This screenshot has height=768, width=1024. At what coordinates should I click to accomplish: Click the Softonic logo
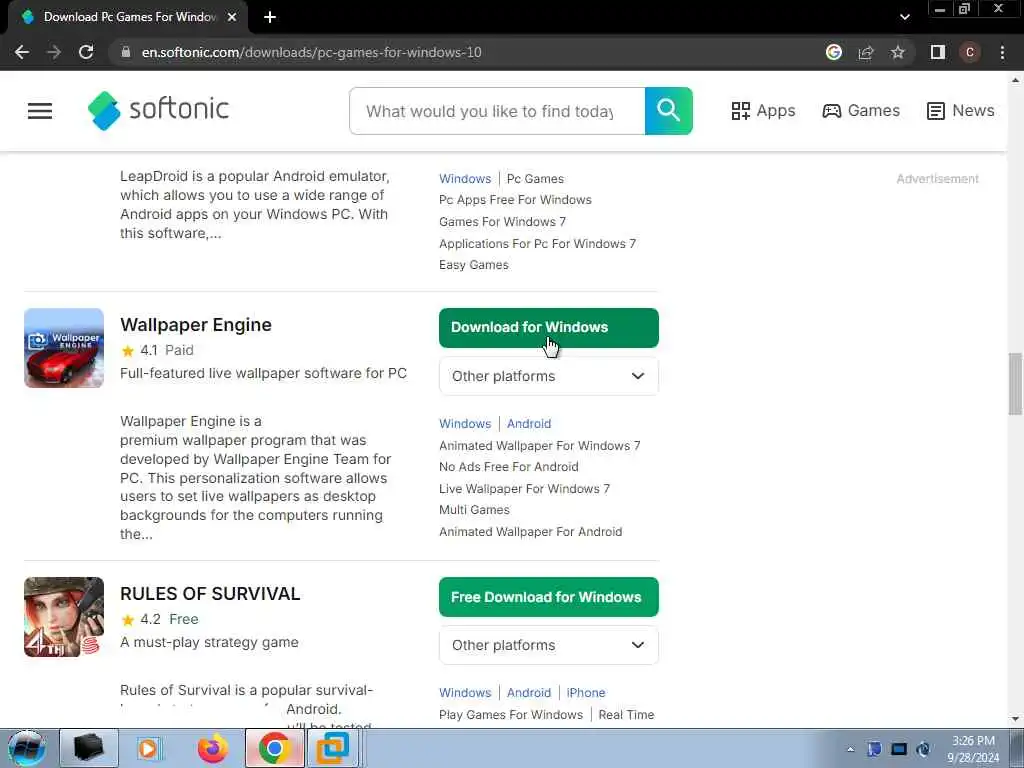pos(159,110)
